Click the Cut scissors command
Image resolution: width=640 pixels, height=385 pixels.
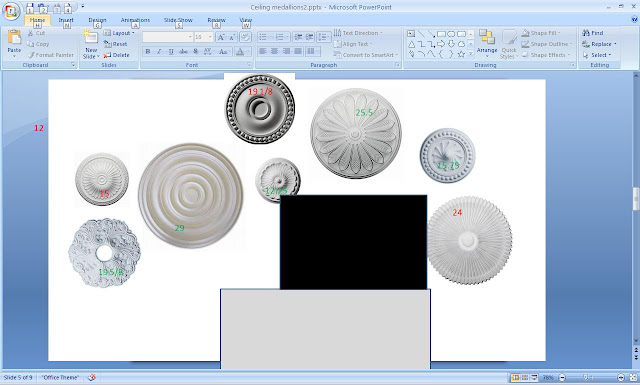click(36, 33)
